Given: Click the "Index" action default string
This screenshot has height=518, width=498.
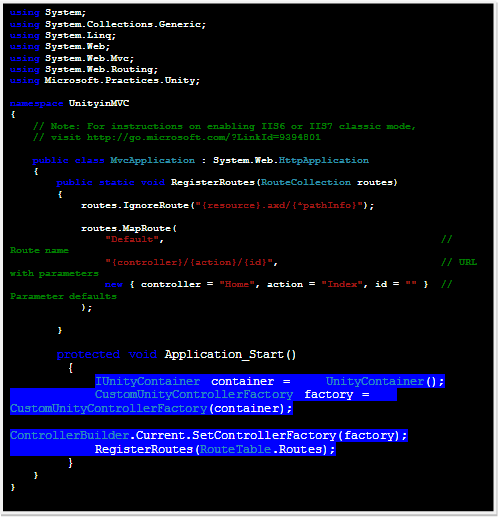Looking at the screenshot, I should tap(342, 284).
